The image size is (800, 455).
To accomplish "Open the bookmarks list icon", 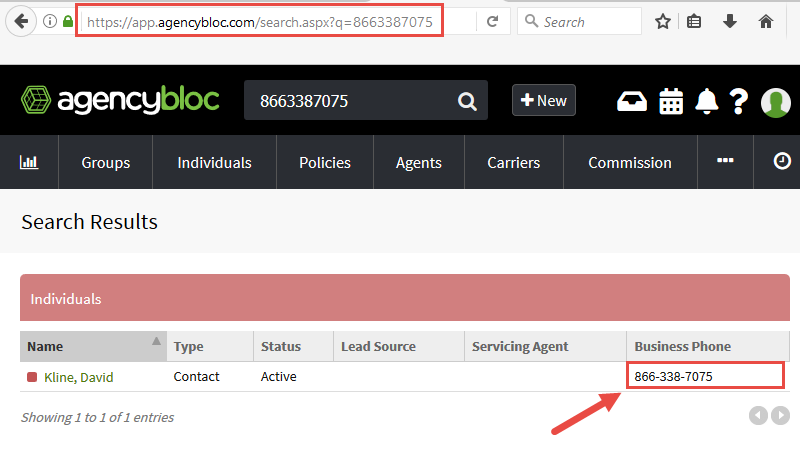I will tap(694, 21).
